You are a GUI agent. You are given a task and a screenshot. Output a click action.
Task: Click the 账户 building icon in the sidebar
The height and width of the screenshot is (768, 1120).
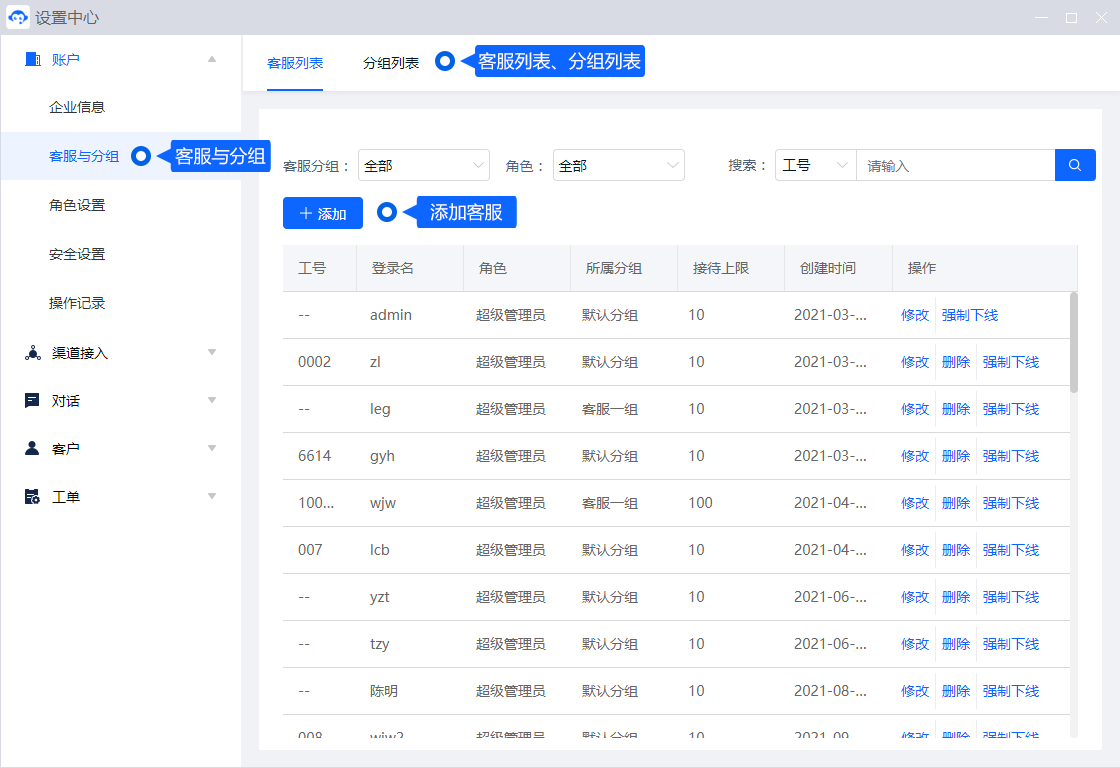tap(32, 59)
